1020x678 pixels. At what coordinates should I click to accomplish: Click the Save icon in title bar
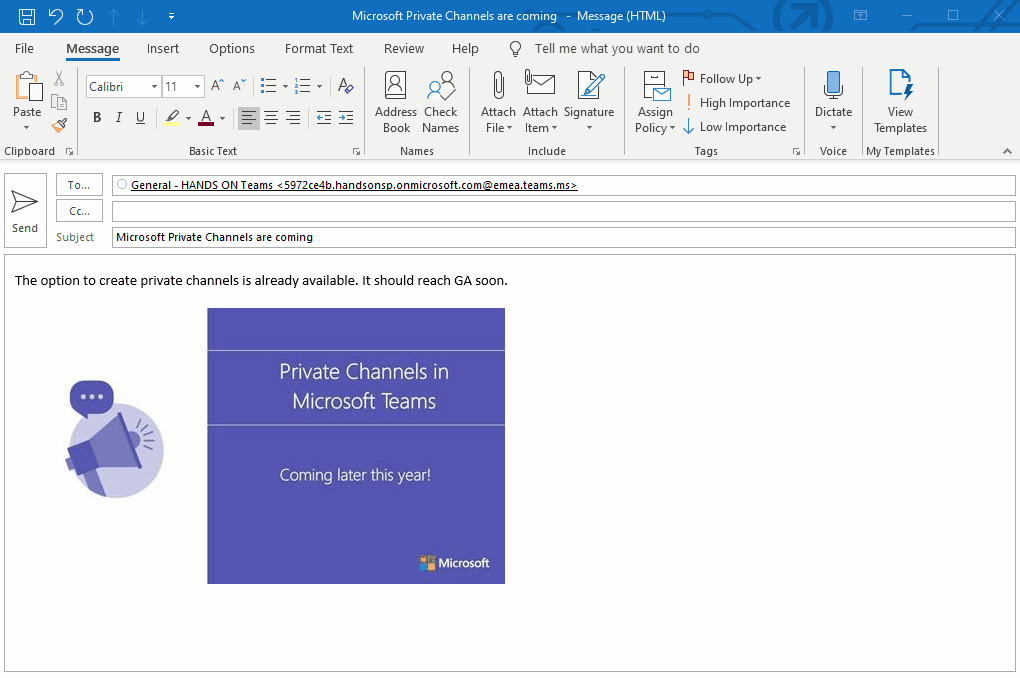[27, 16]
